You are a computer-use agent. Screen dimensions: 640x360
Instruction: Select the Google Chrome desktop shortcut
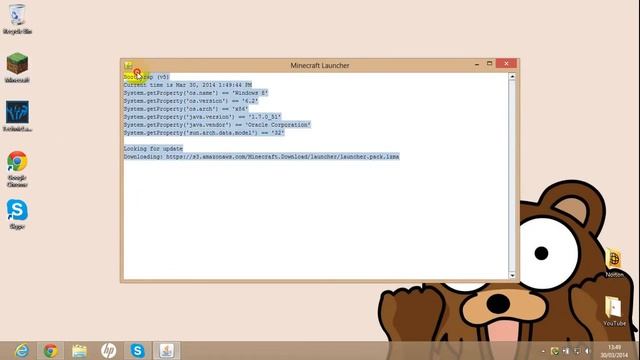point(17,169)
